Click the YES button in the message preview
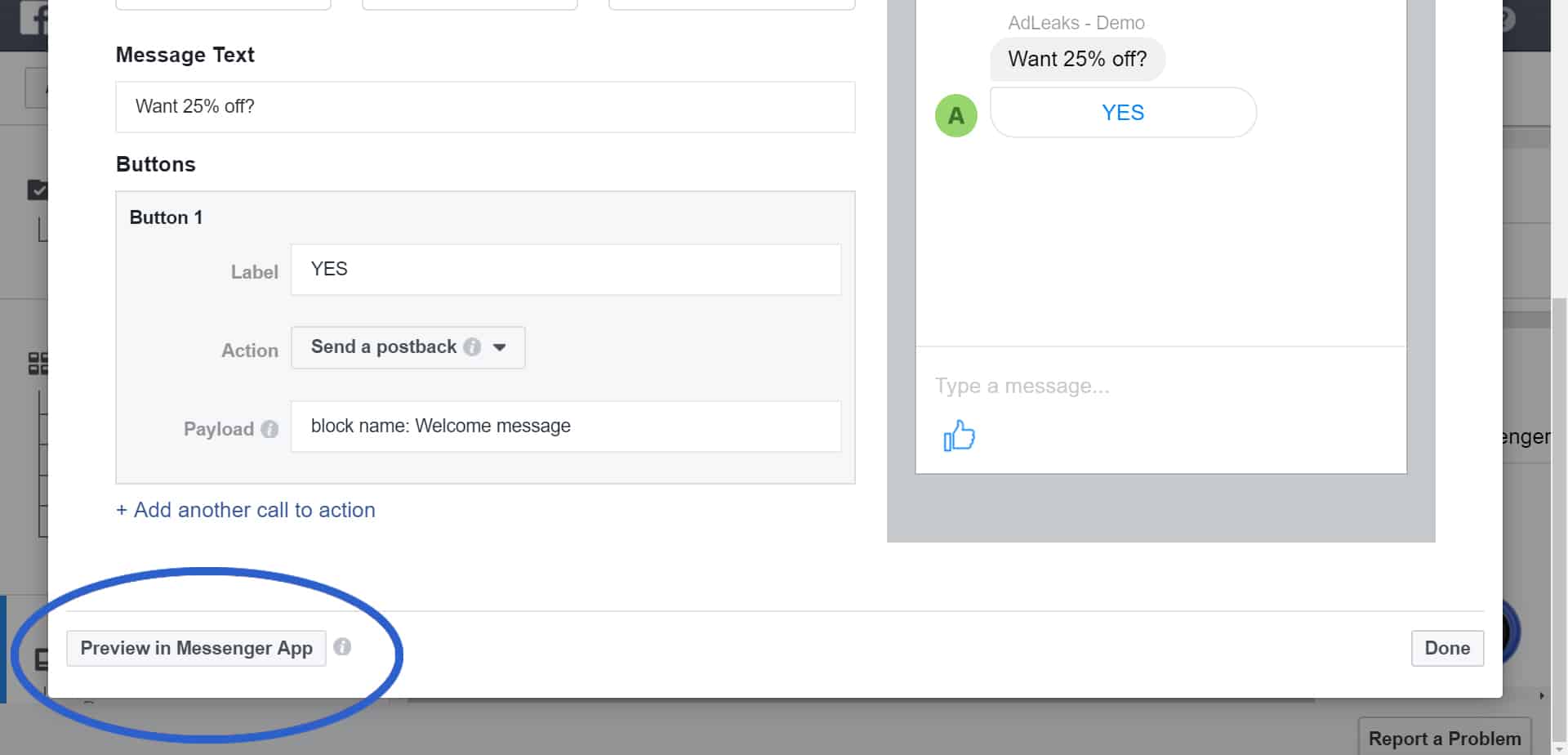The width and height of the screenshot is (1568, 755). tap(1123, 113)
